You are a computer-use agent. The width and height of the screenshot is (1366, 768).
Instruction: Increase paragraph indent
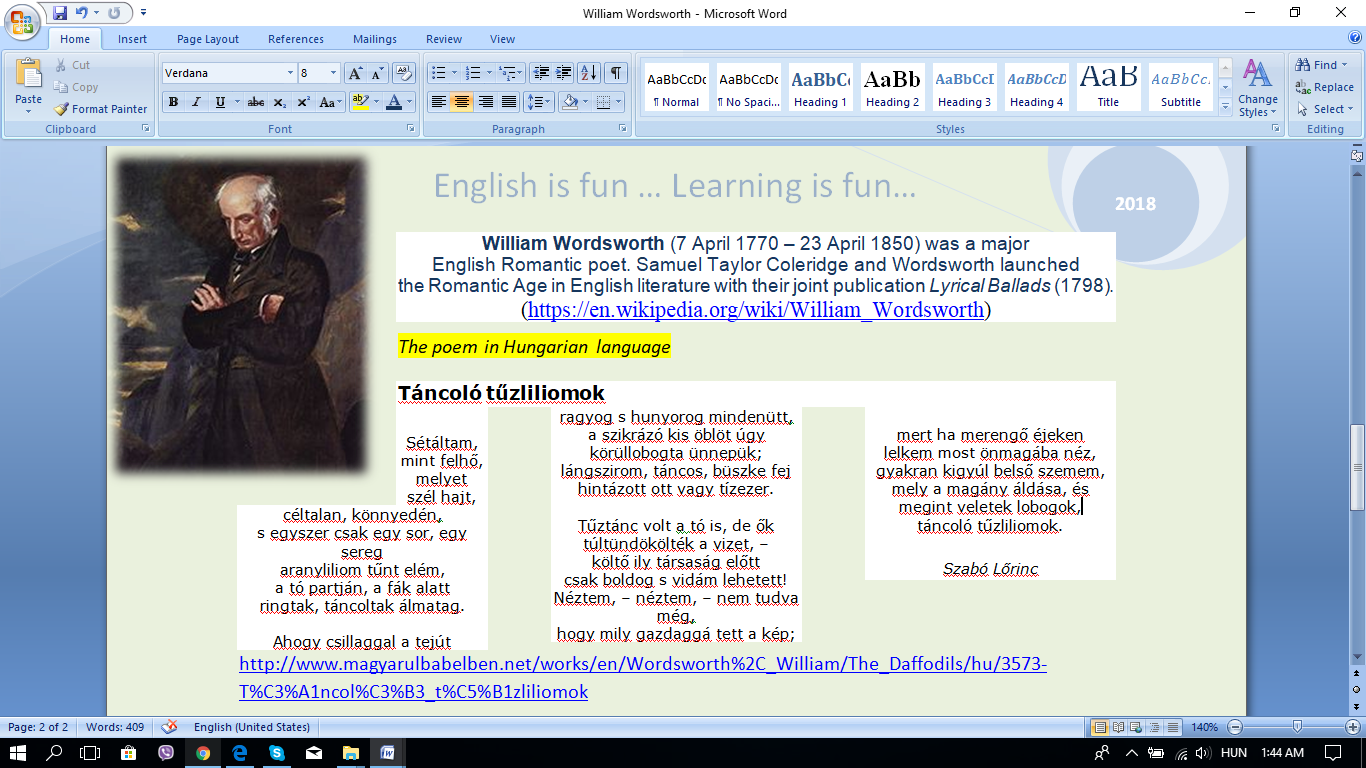pyautogui.click(x=563, y=73)
